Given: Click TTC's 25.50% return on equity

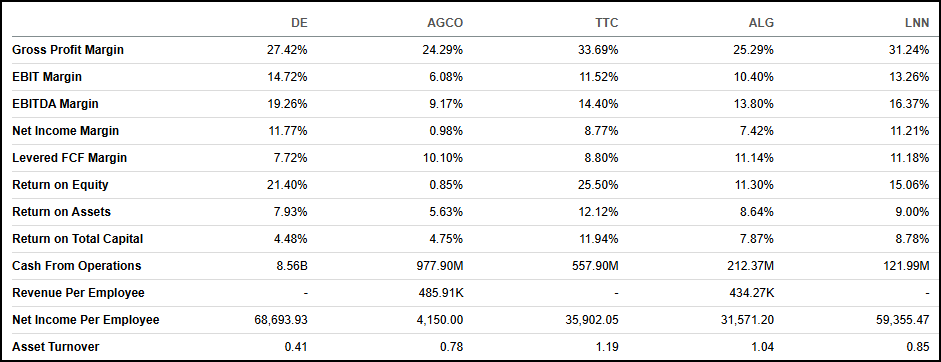Looking at the screenshot, I should coord(598,185).
